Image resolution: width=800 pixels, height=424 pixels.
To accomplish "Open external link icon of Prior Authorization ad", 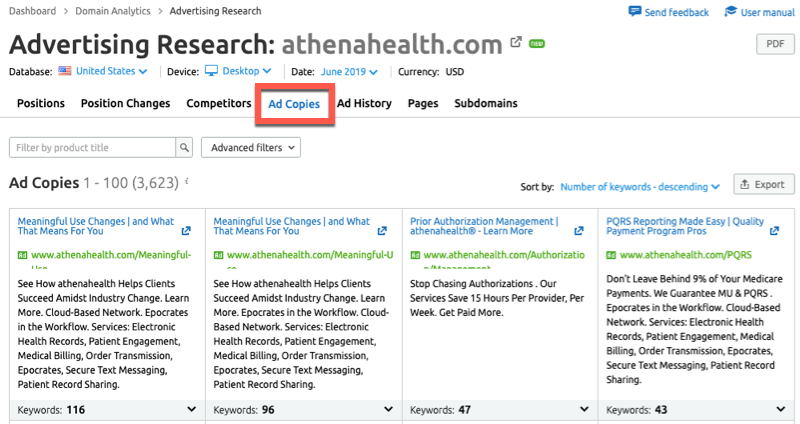I will pyautogui.click(x=579, y=231).
